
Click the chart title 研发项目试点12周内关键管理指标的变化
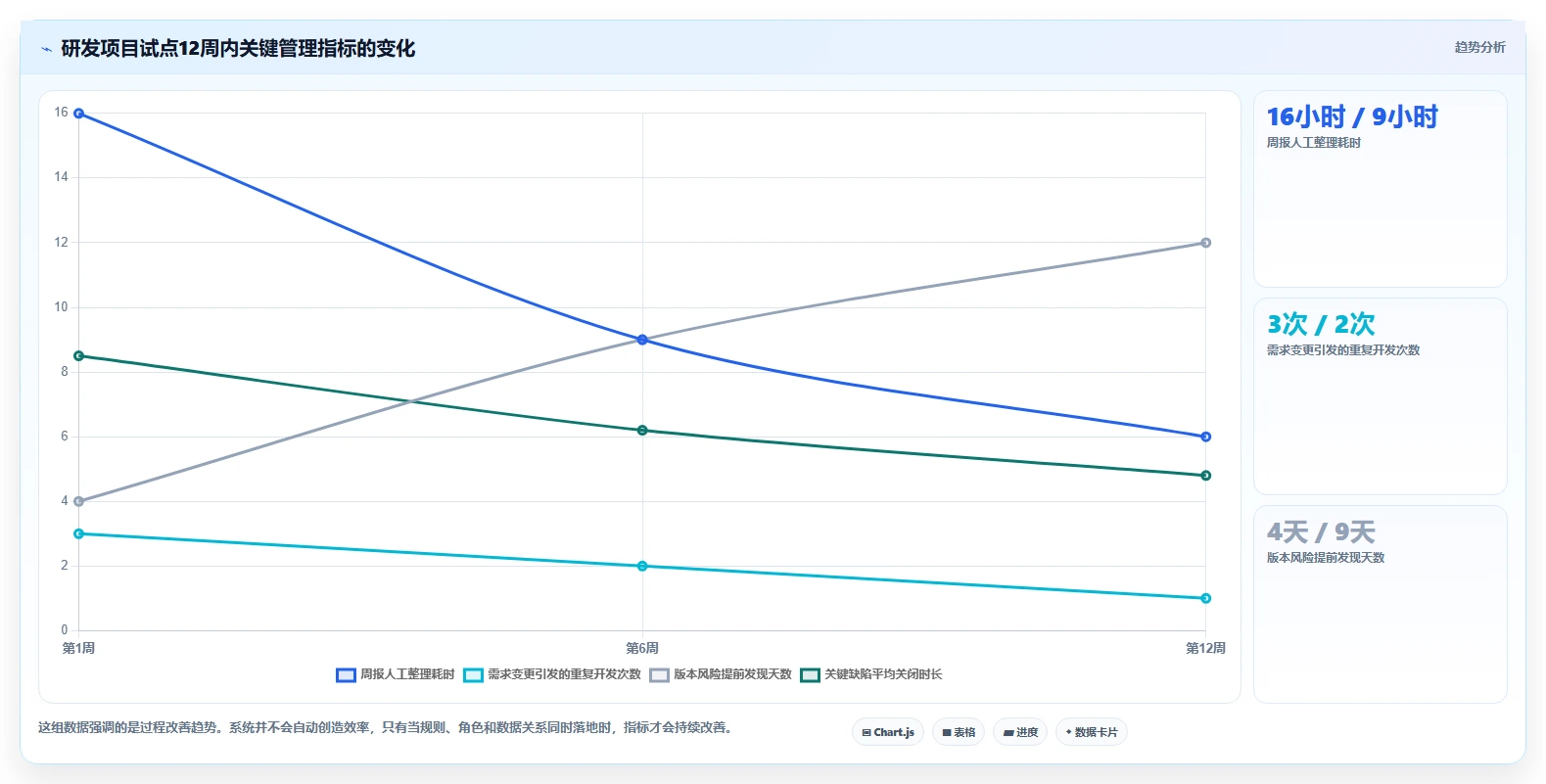(x=238, y=48)
